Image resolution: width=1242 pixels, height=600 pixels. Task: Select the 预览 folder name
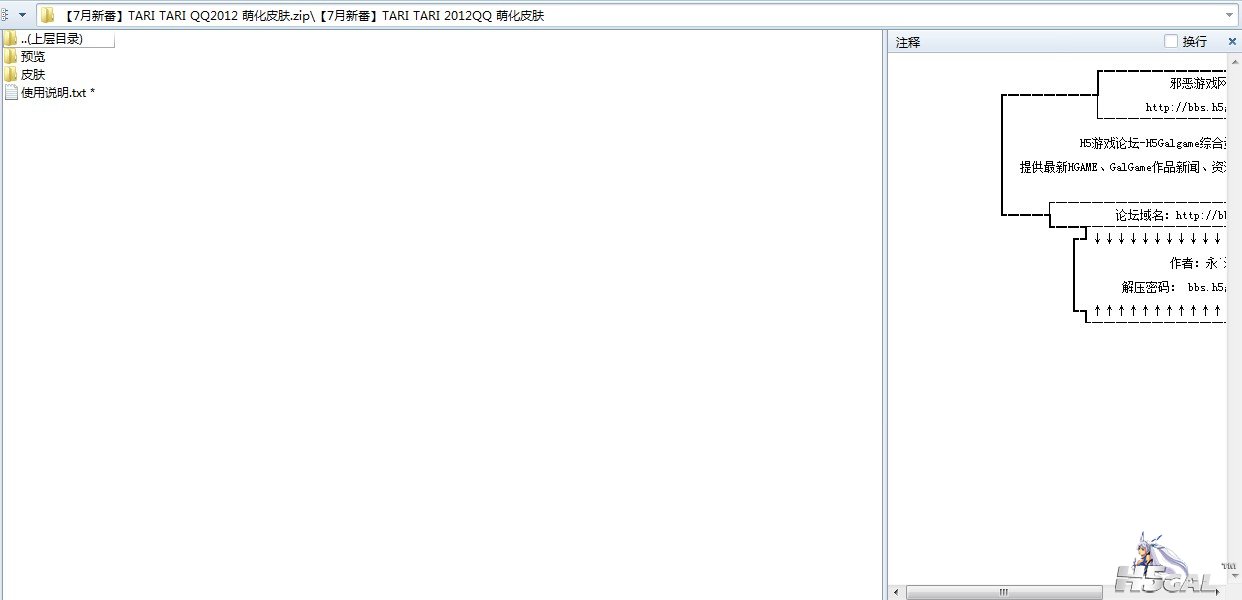click(x=33, y=57)
